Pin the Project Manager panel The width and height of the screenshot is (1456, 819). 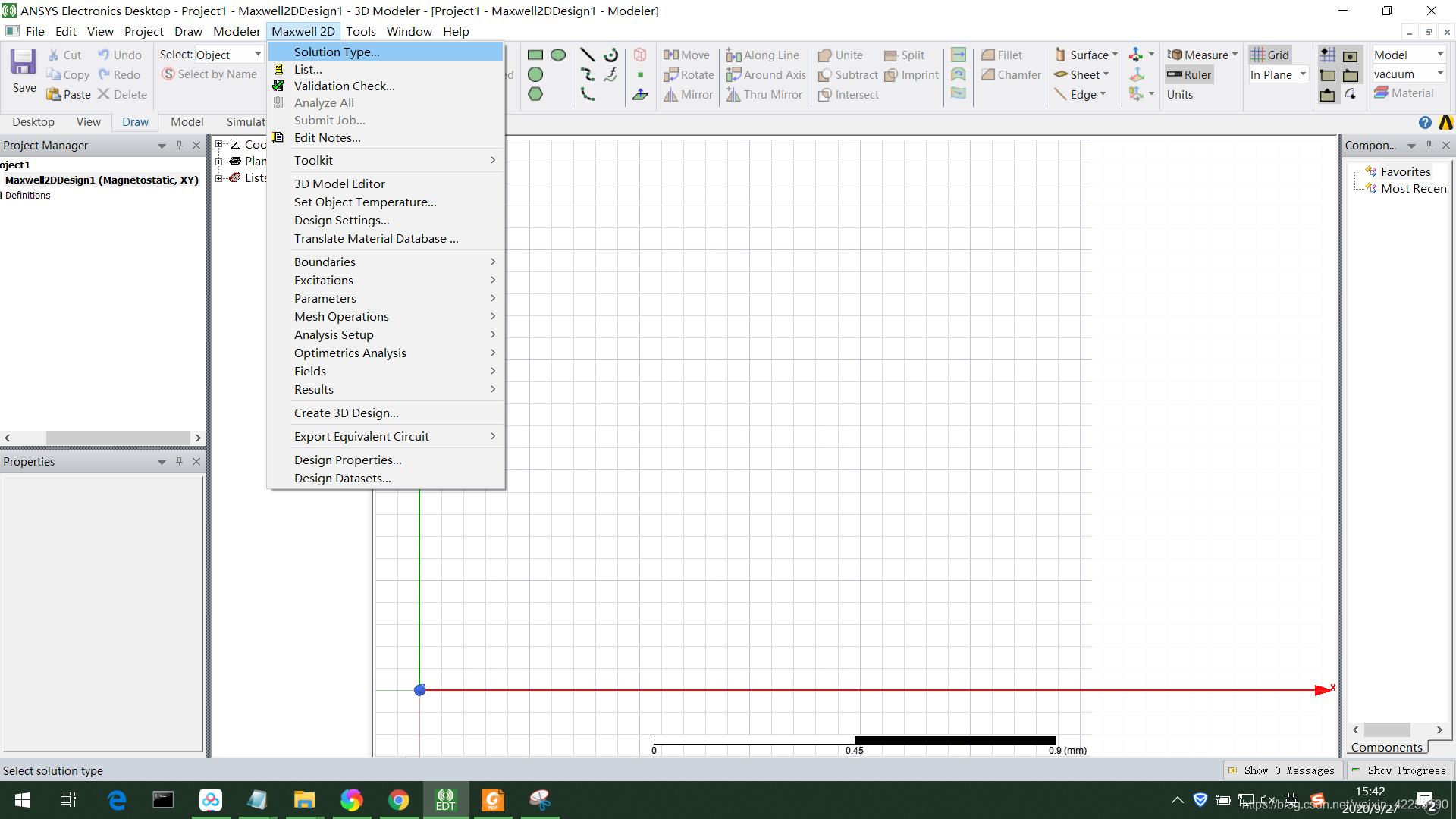[x=179, y=145]
